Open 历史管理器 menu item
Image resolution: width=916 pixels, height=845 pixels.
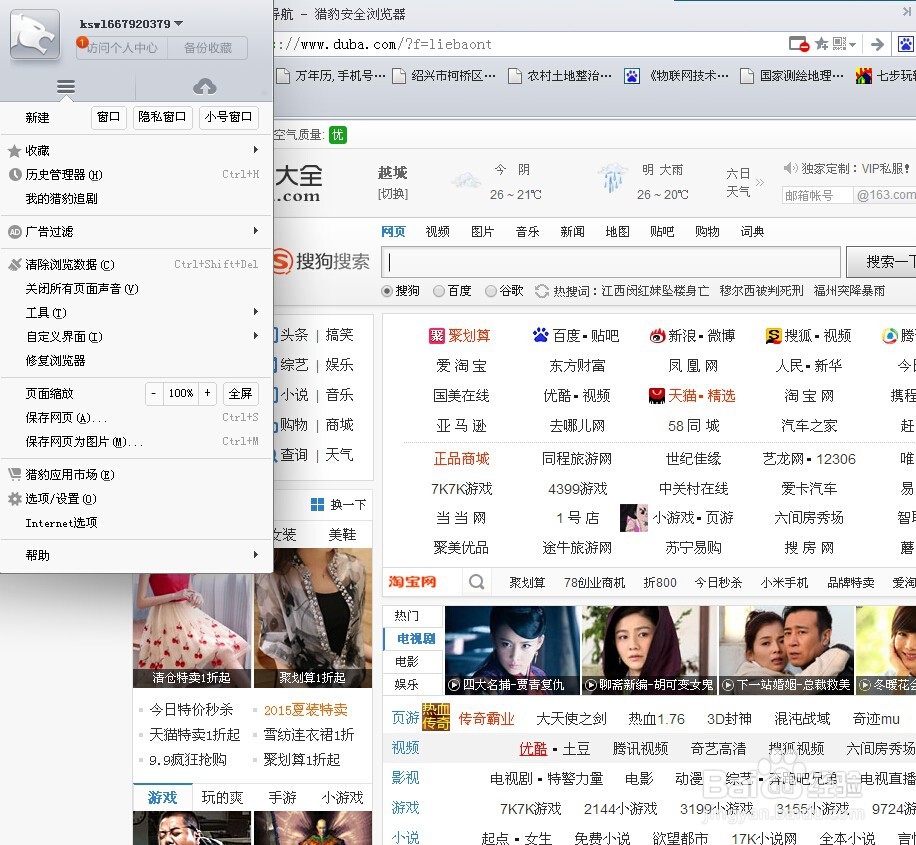click(x=136, y=174)
